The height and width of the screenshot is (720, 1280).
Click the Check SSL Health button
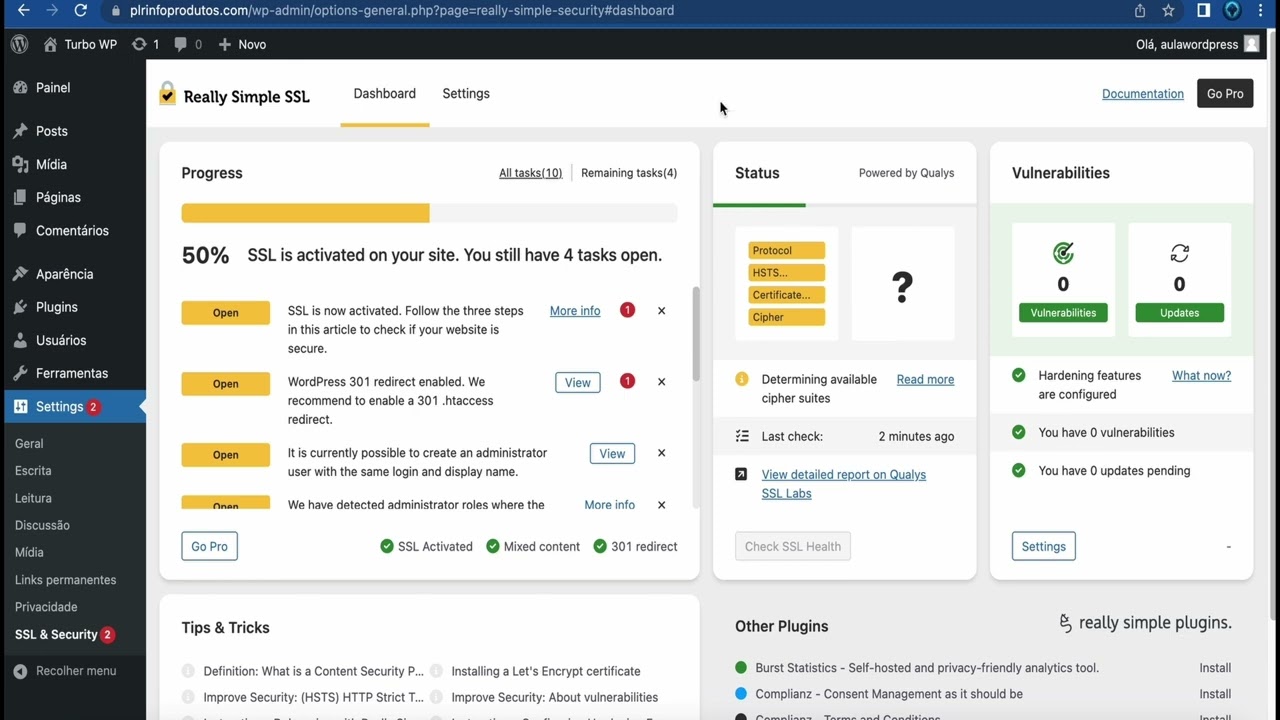[x=793, y=547]
